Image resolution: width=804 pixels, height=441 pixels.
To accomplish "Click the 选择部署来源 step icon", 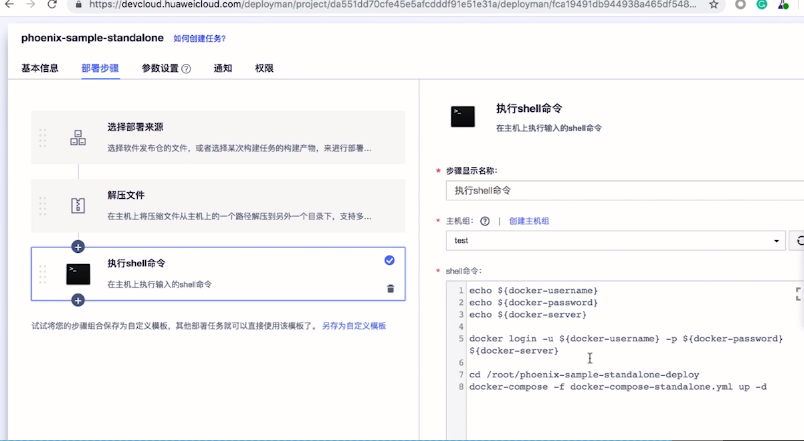I will [x=78, y=137].
